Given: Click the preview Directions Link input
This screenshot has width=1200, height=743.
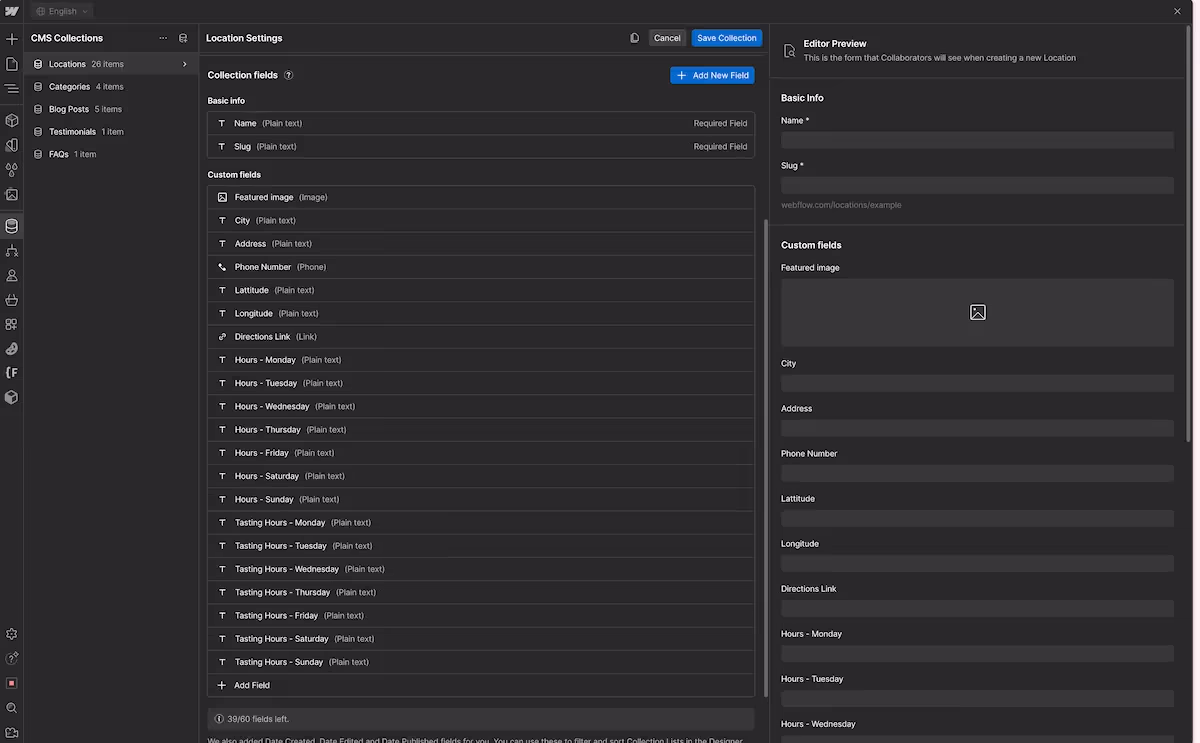Looking at the screenshot, I should click(977, 608).
